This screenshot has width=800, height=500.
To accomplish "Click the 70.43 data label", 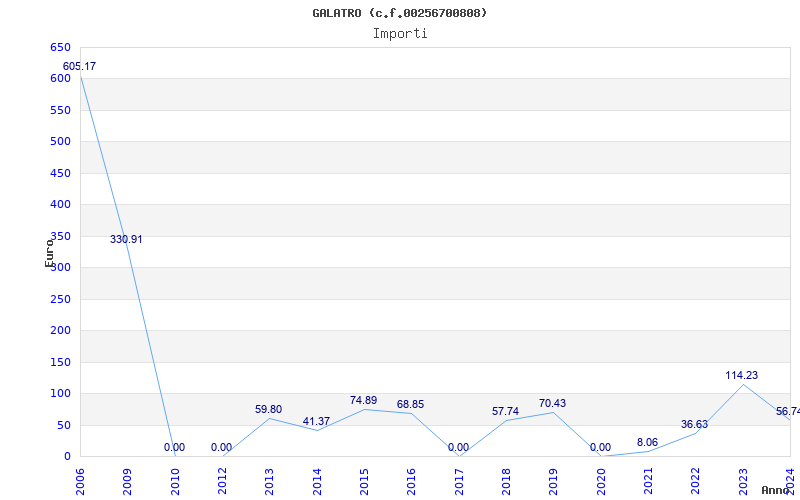I will pyautogui.click(x=552, y=404).
